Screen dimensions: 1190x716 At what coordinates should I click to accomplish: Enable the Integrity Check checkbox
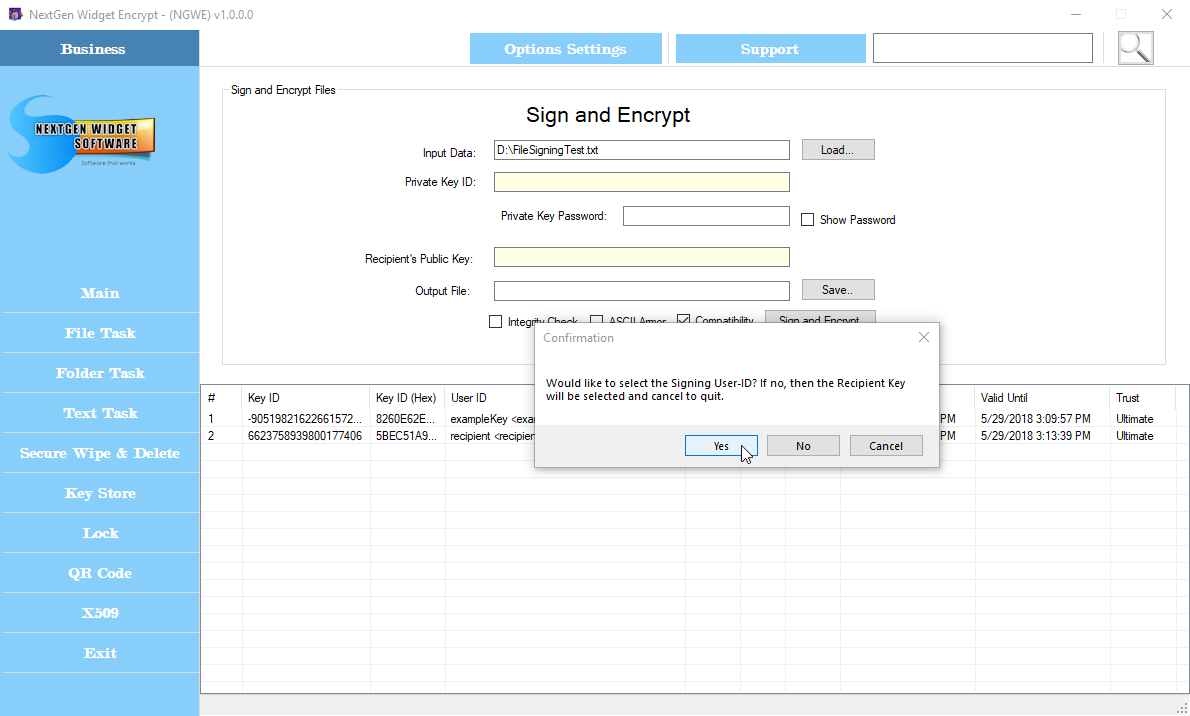496,322
